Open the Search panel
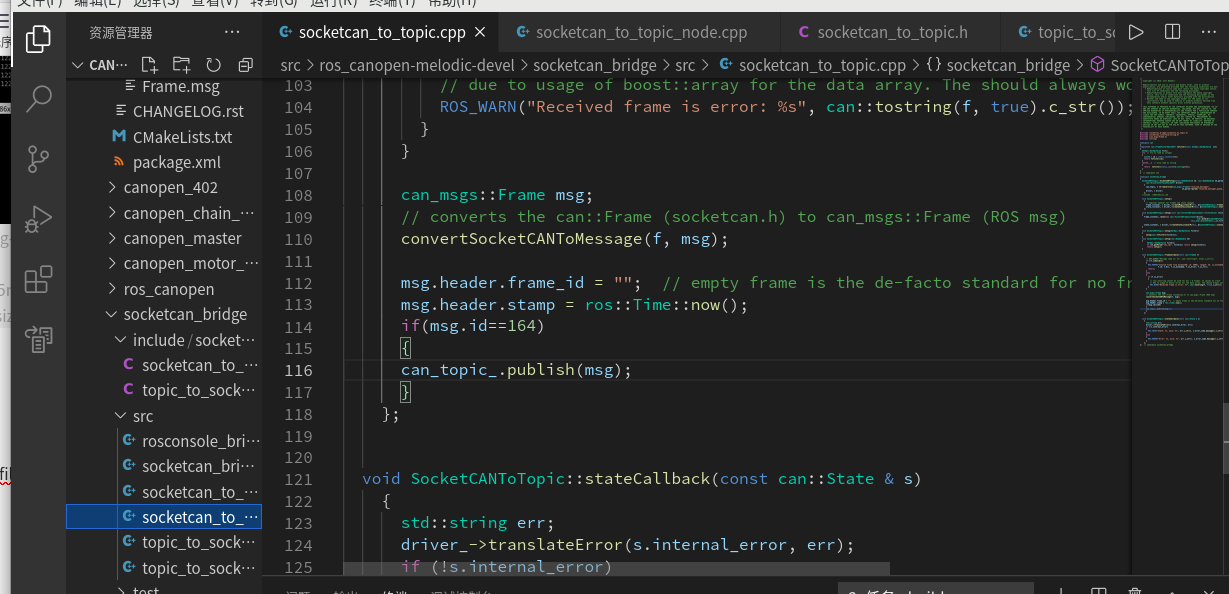The image size is (1229, 594). (38, 99)
